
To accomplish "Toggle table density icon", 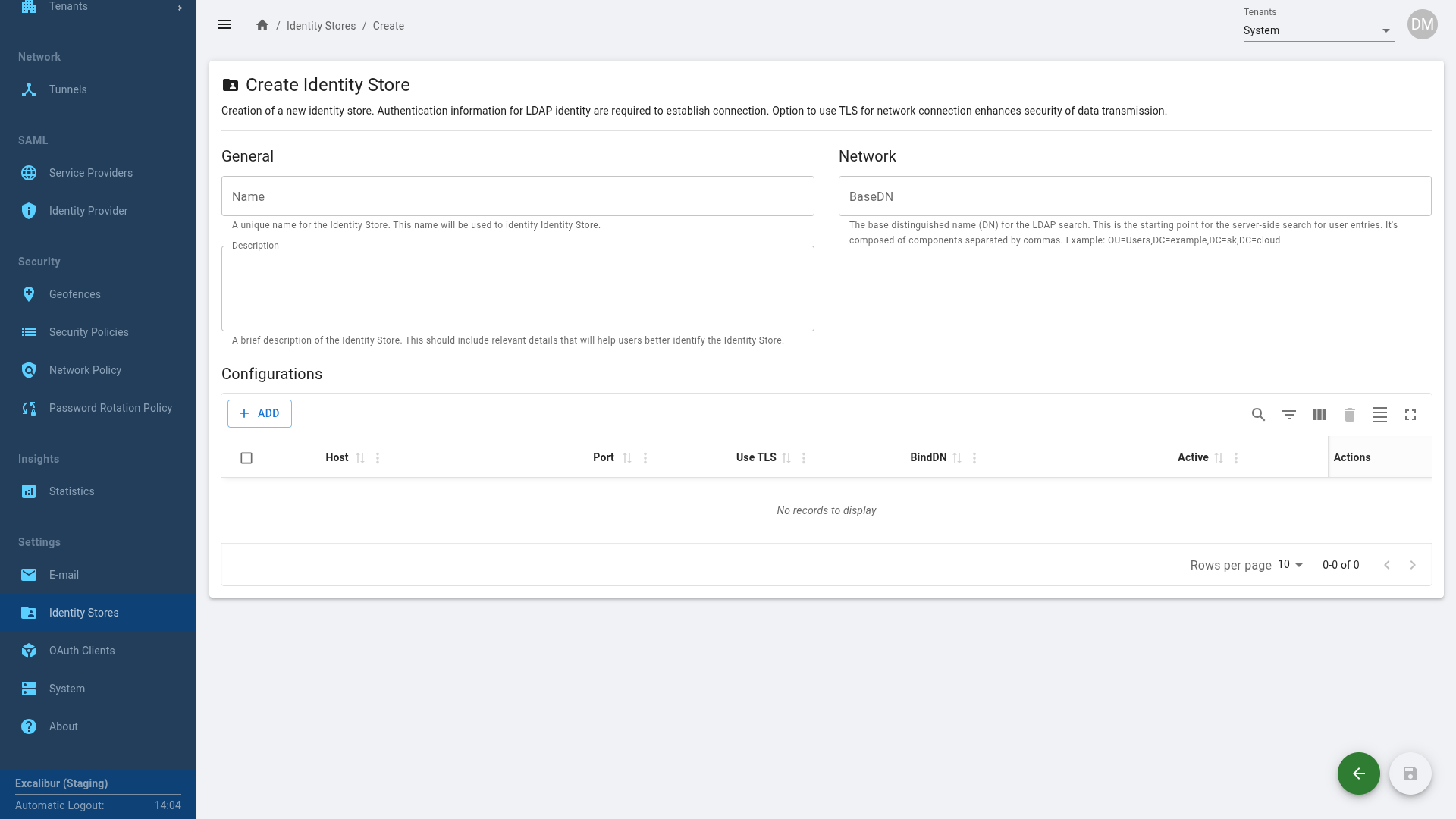I will tap(1380, 415).
